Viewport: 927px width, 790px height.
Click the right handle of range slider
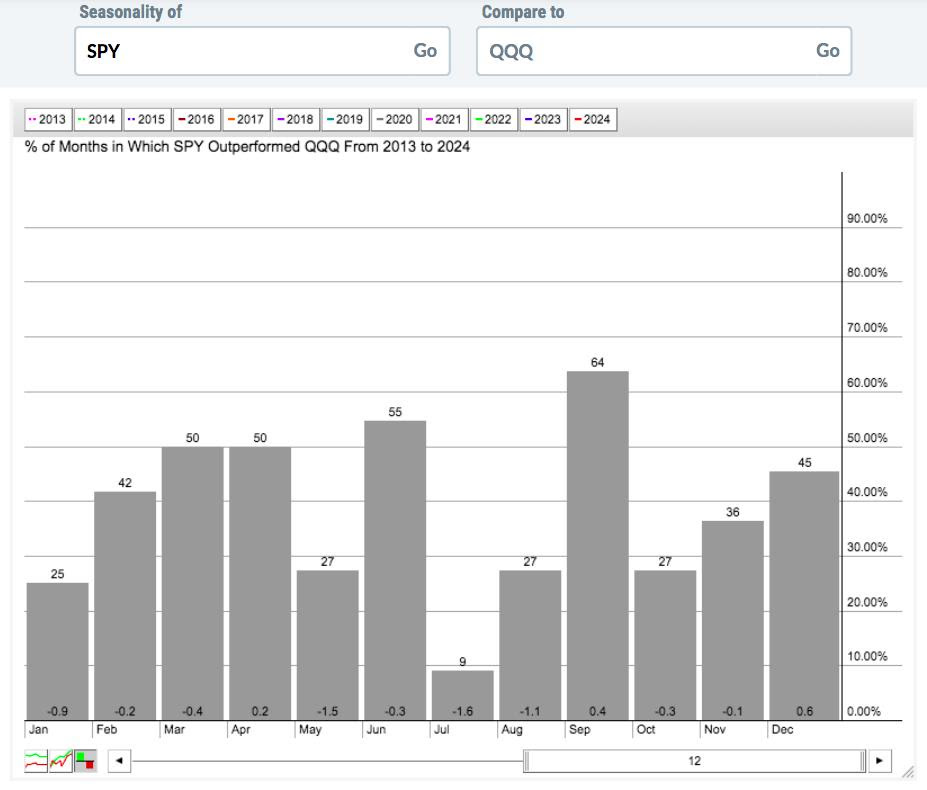tap(863, 760)
